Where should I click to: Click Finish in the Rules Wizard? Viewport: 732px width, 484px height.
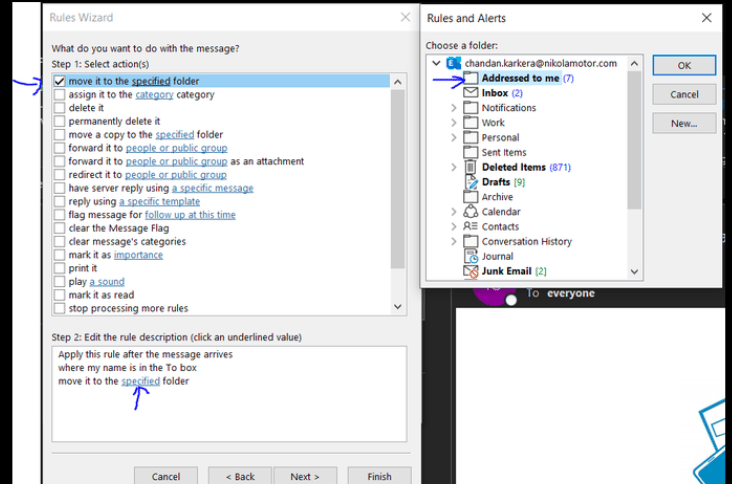click(379, 476)
